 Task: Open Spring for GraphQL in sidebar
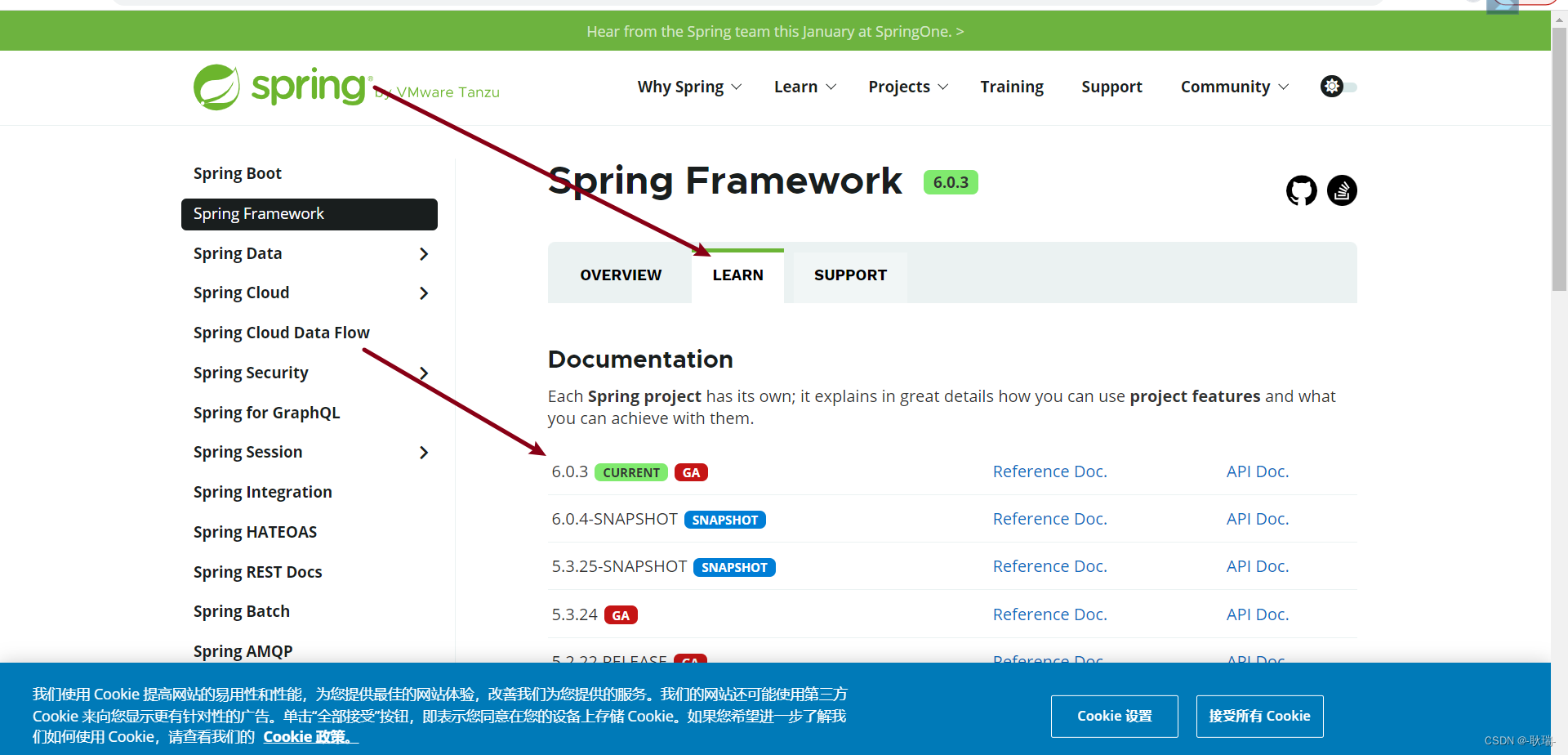pos(266,413)
